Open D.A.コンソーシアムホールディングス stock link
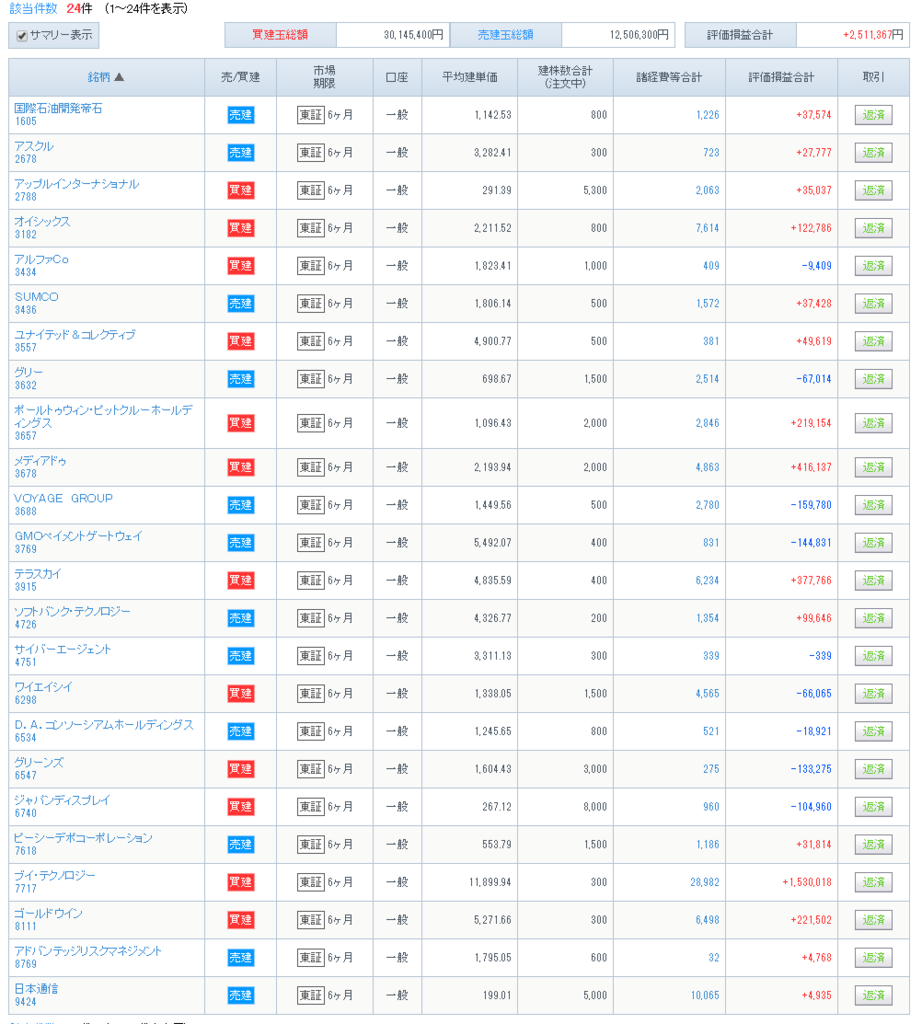Viewport: 922px width, 1024px height. (x=104, y=725)
